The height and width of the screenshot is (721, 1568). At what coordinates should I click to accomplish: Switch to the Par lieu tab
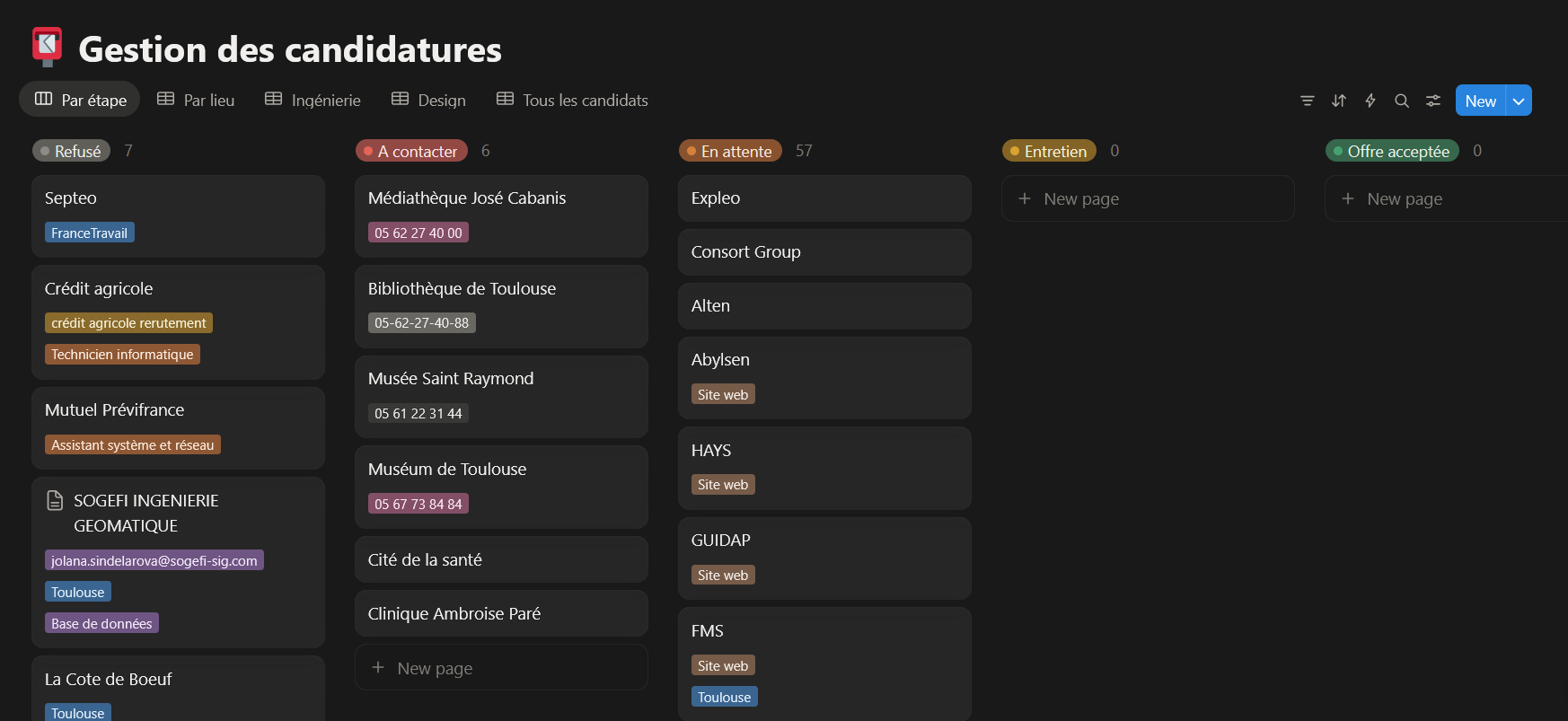196,100
